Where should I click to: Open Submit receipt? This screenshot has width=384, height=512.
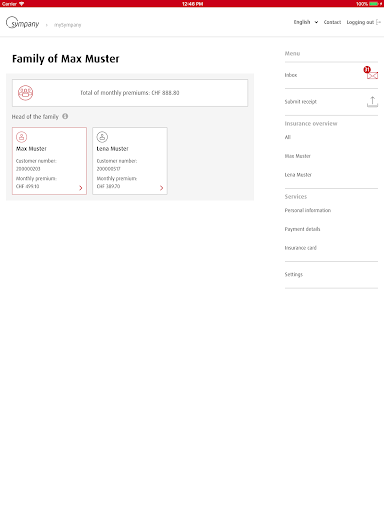pyautogui.click(x=331, y=102)
